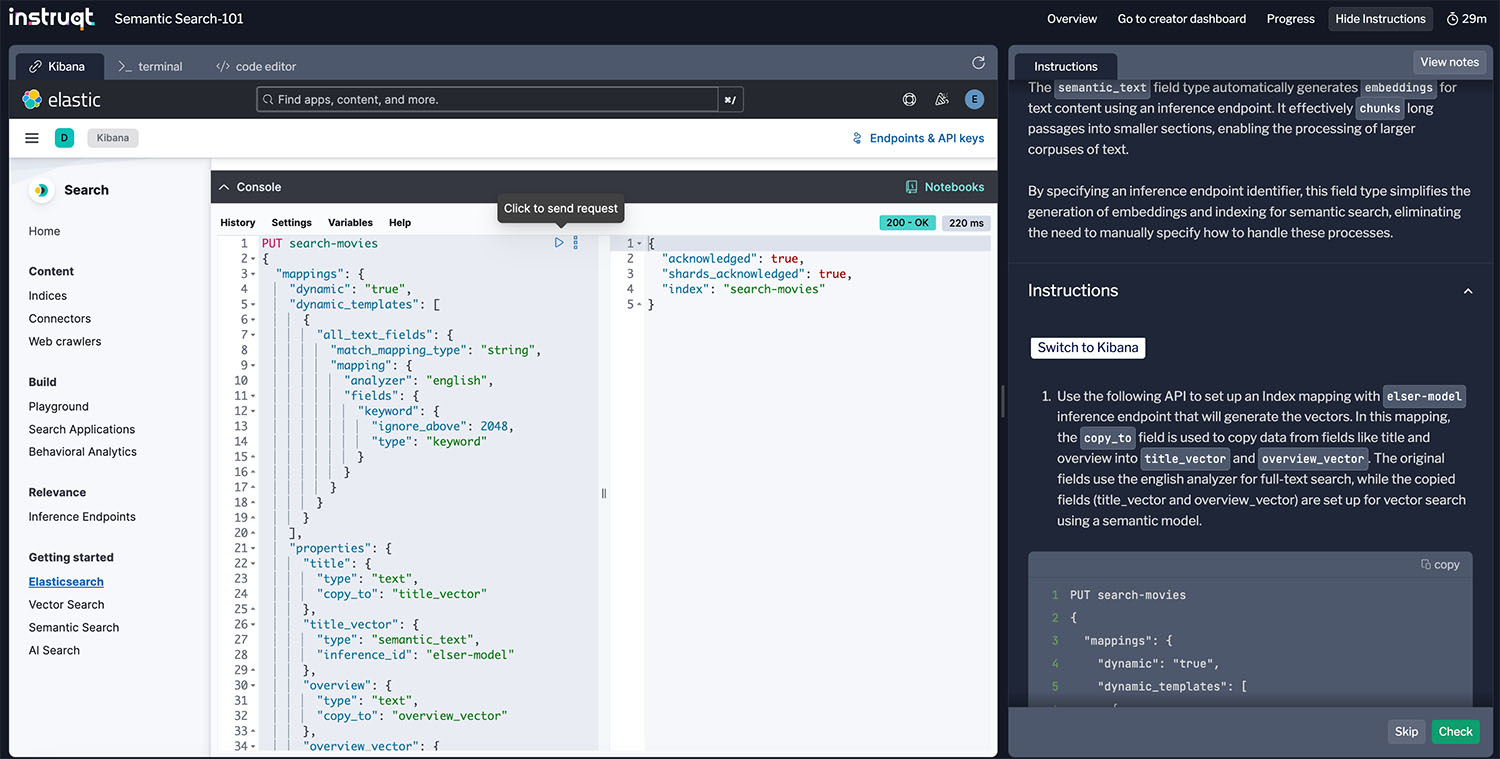Open AI Search in the sidebar
Viewport: 1500px width, 759px height.
coord(54,651)
